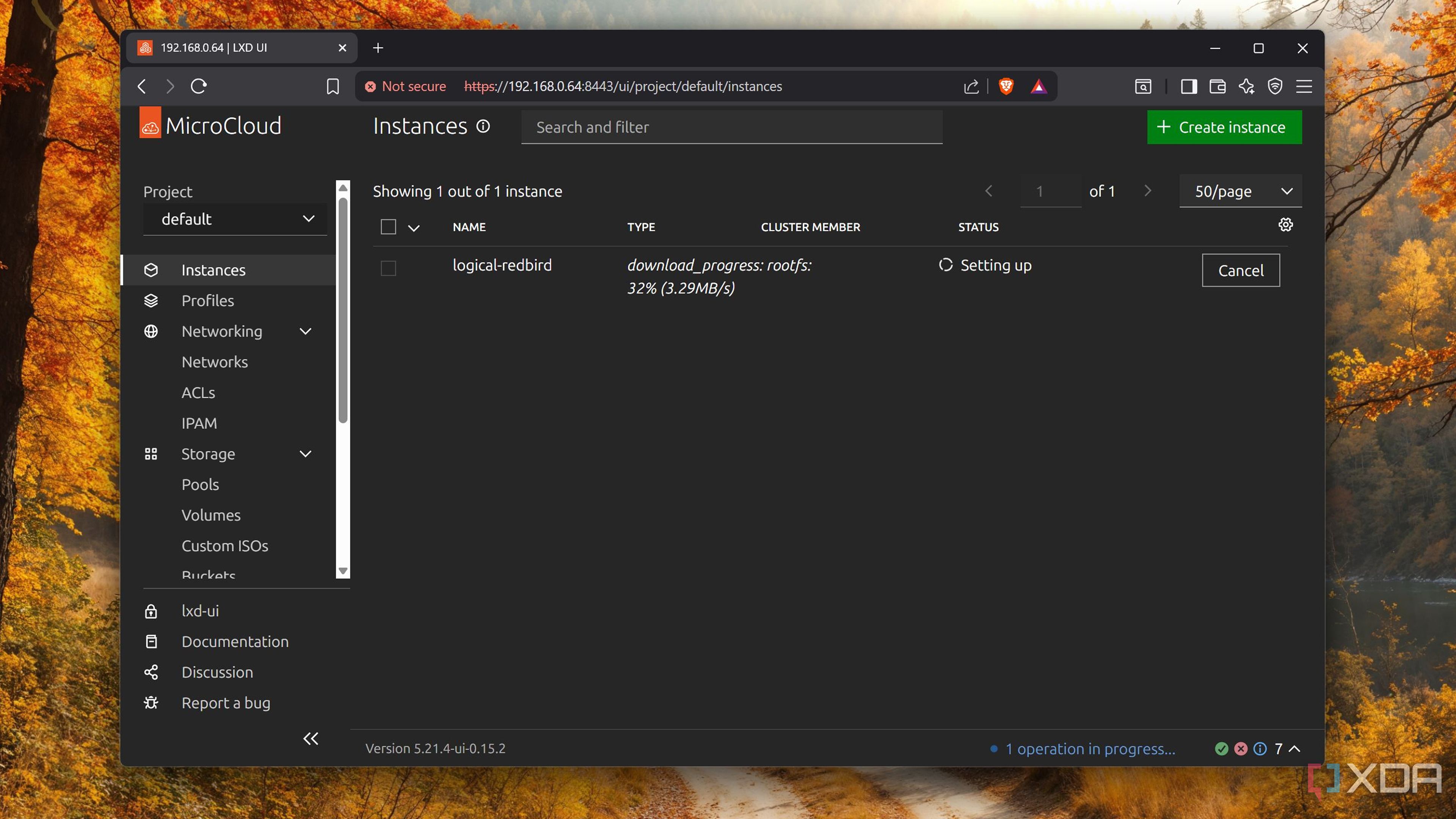Collapse the side navigation with double chevron
The height and width of the screenshot is (819, 1456).
pos(311,739)
